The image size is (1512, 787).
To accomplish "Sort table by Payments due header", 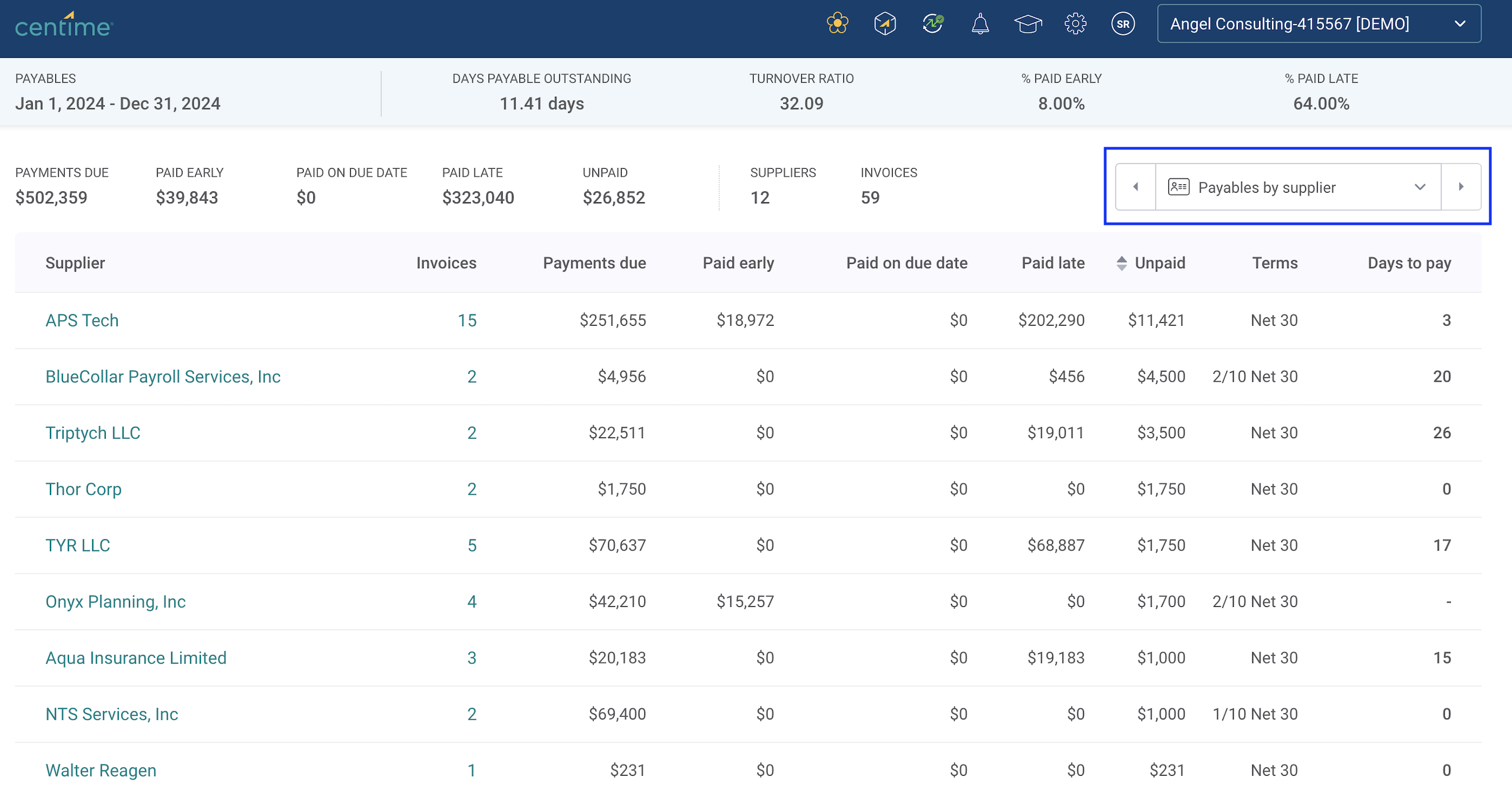I will (594, 263).
